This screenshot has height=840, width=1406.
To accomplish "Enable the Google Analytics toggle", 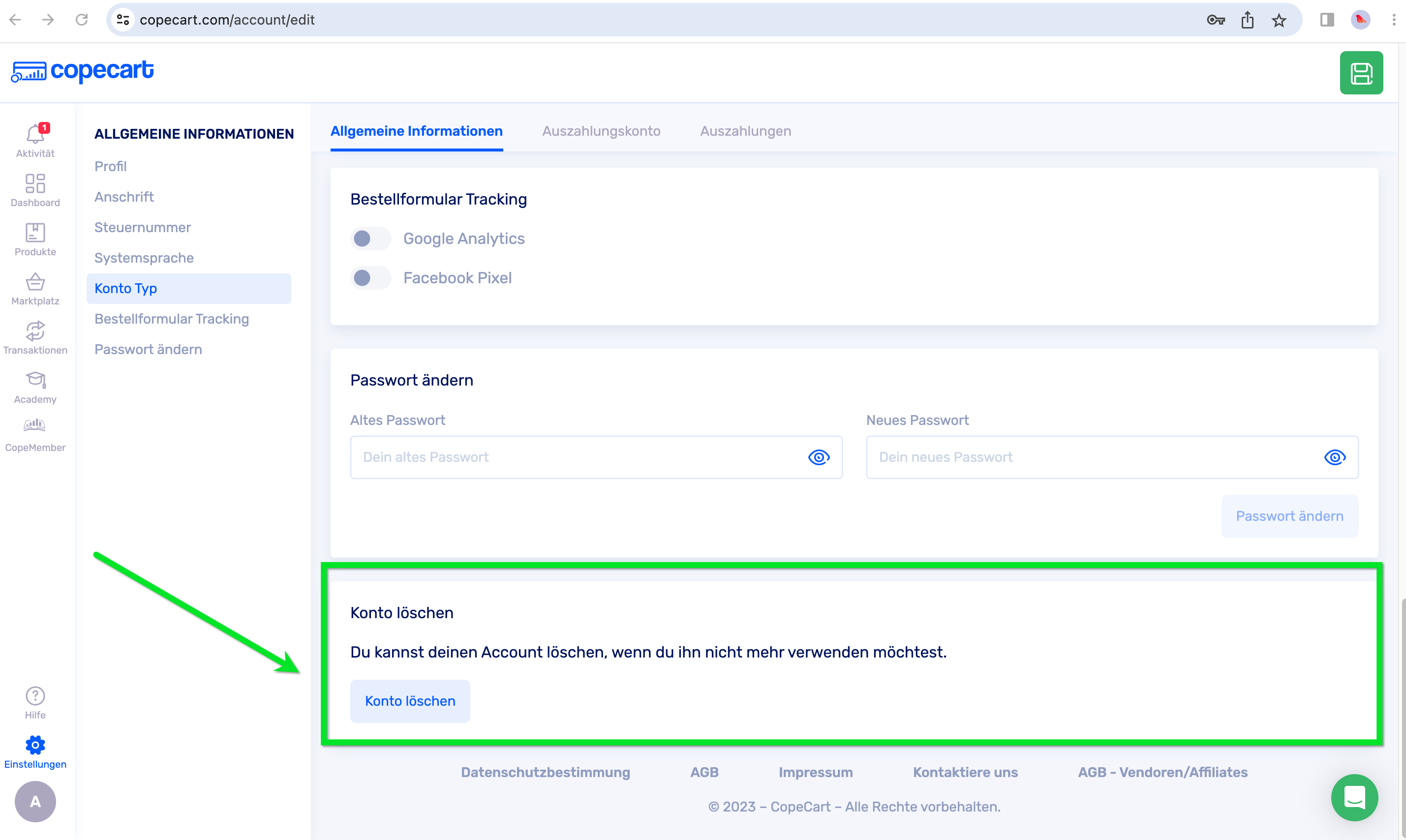I will [x=370, y=239].
